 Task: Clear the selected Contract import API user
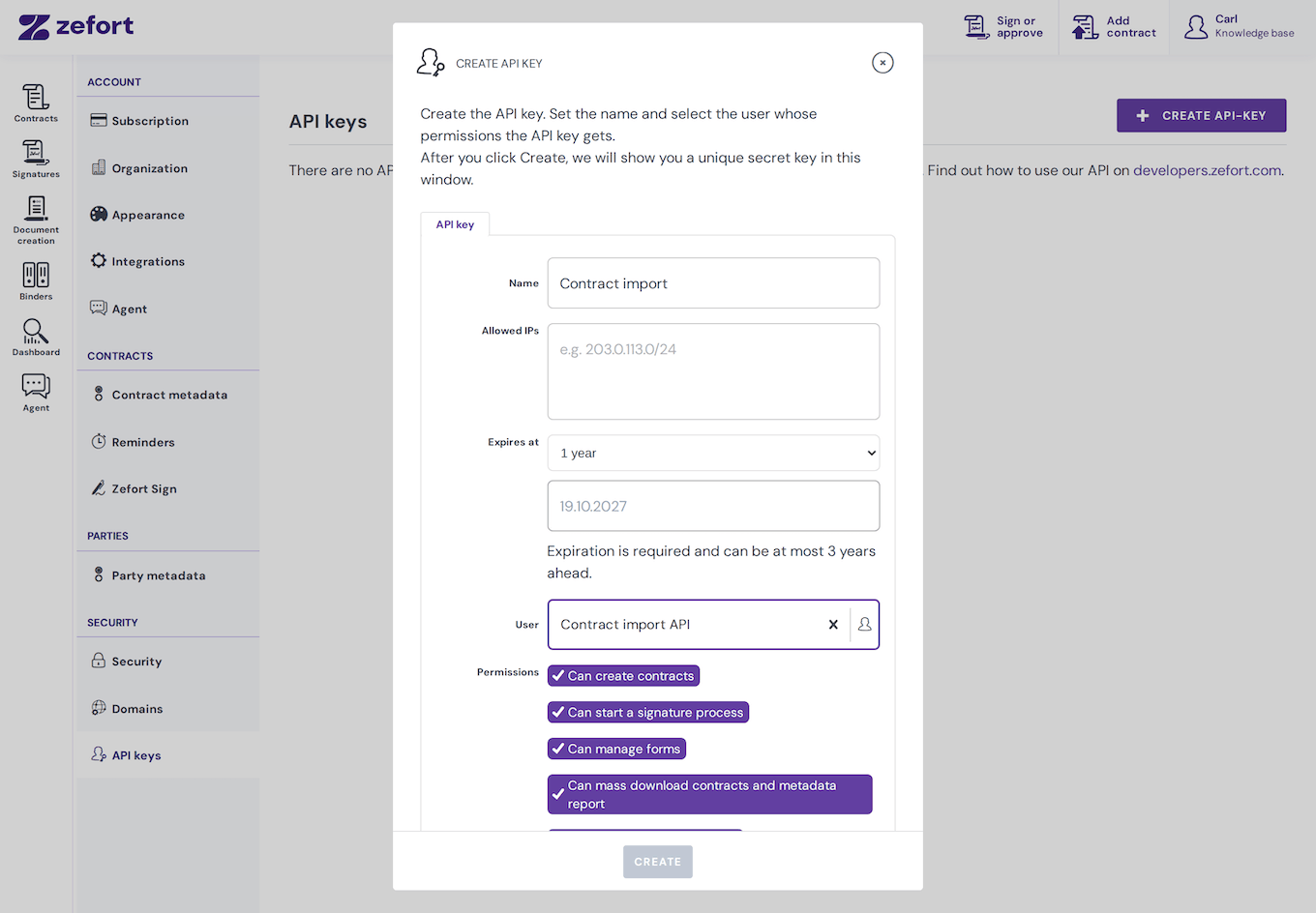tap(833, 625)
